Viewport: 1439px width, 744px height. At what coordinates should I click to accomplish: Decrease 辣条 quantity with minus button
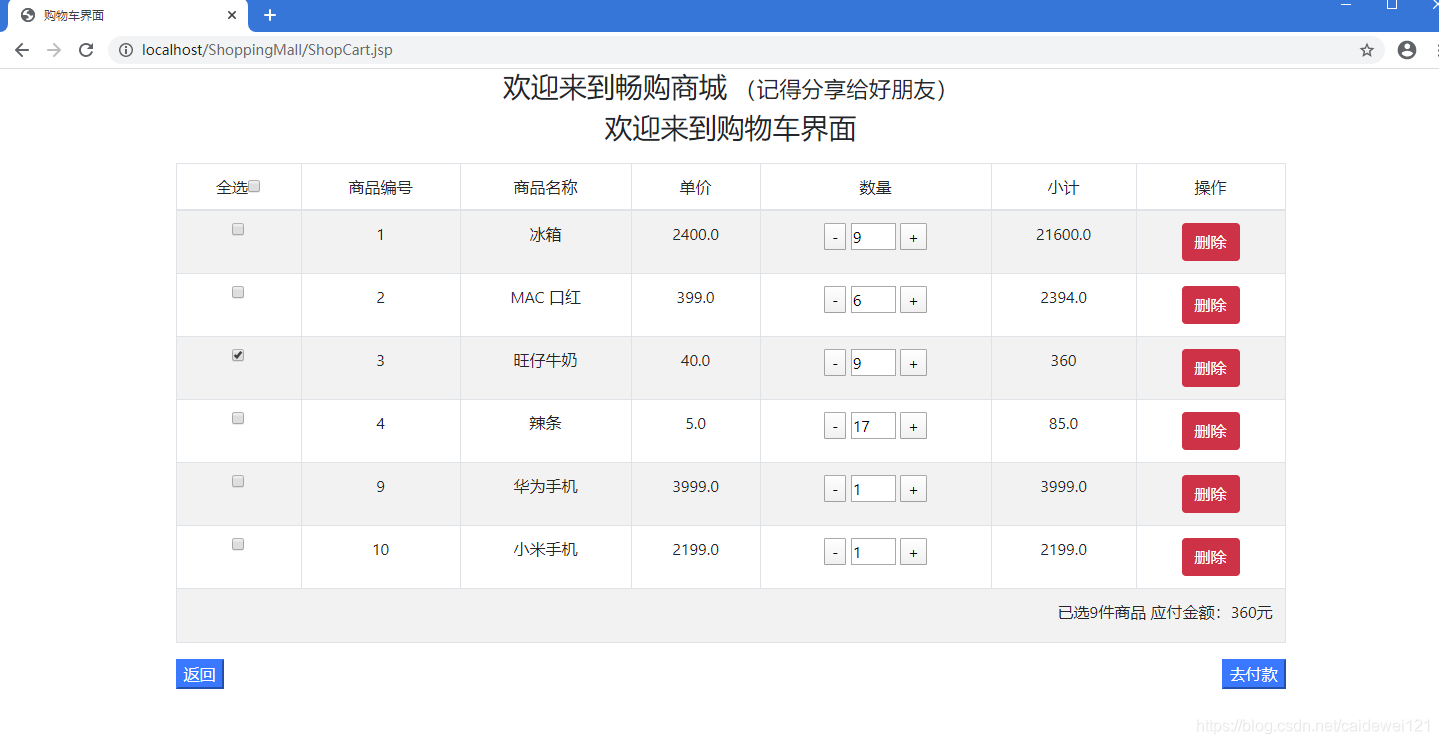pos(835,426)
